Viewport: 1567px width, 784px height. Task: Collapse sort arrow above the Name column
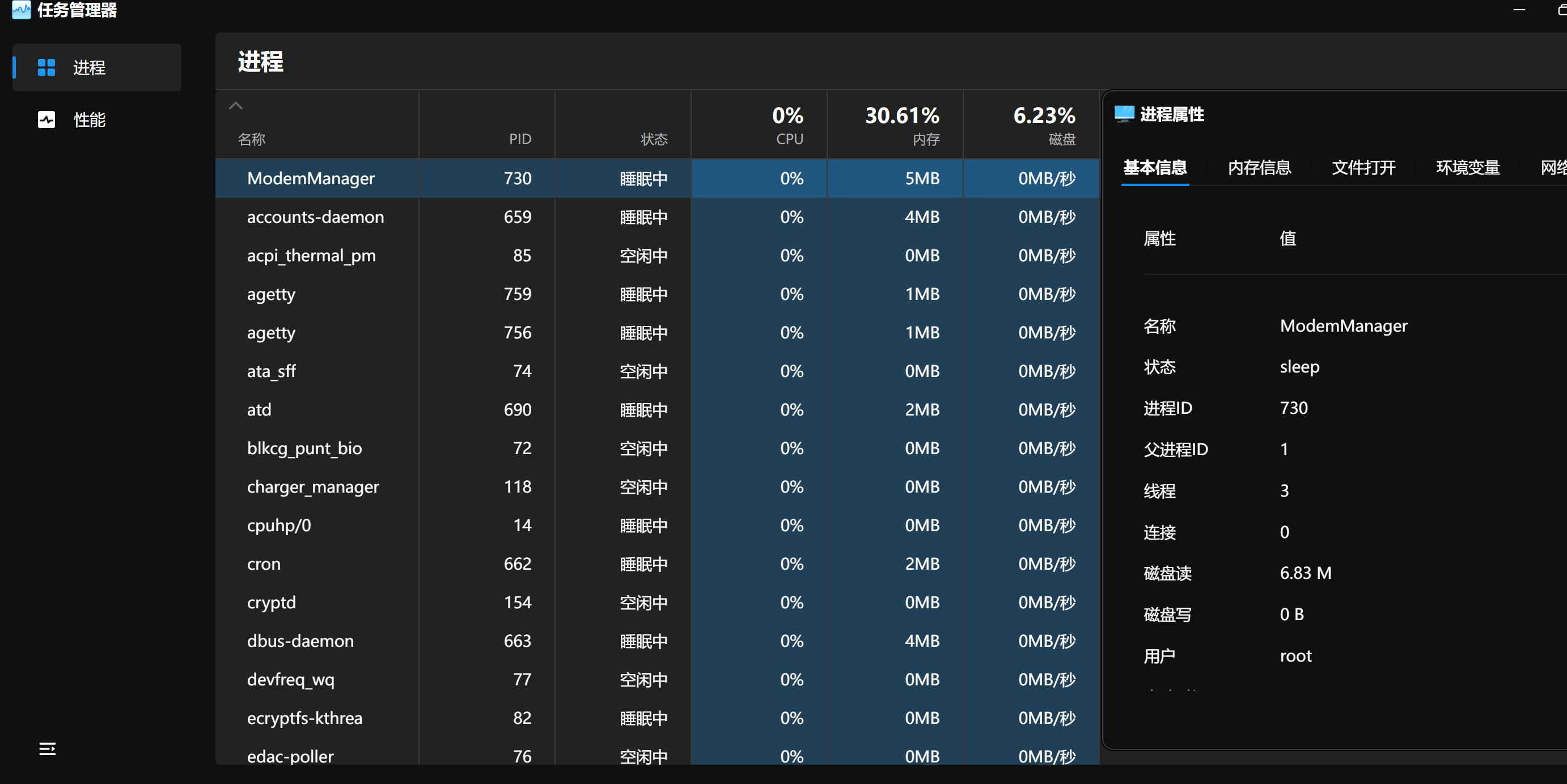236,106
